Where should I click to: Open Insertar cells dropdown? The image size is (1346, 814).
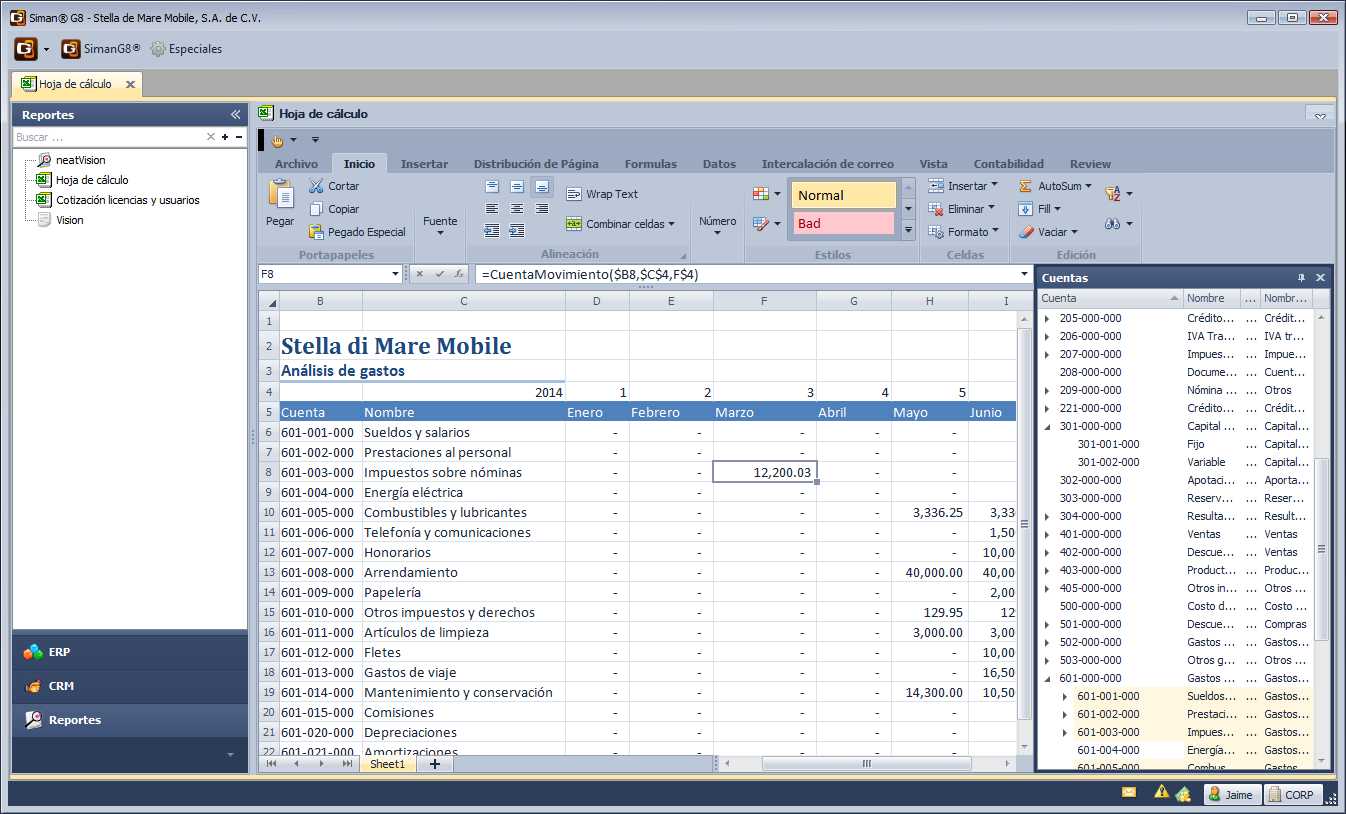click(x=962, y=186)
